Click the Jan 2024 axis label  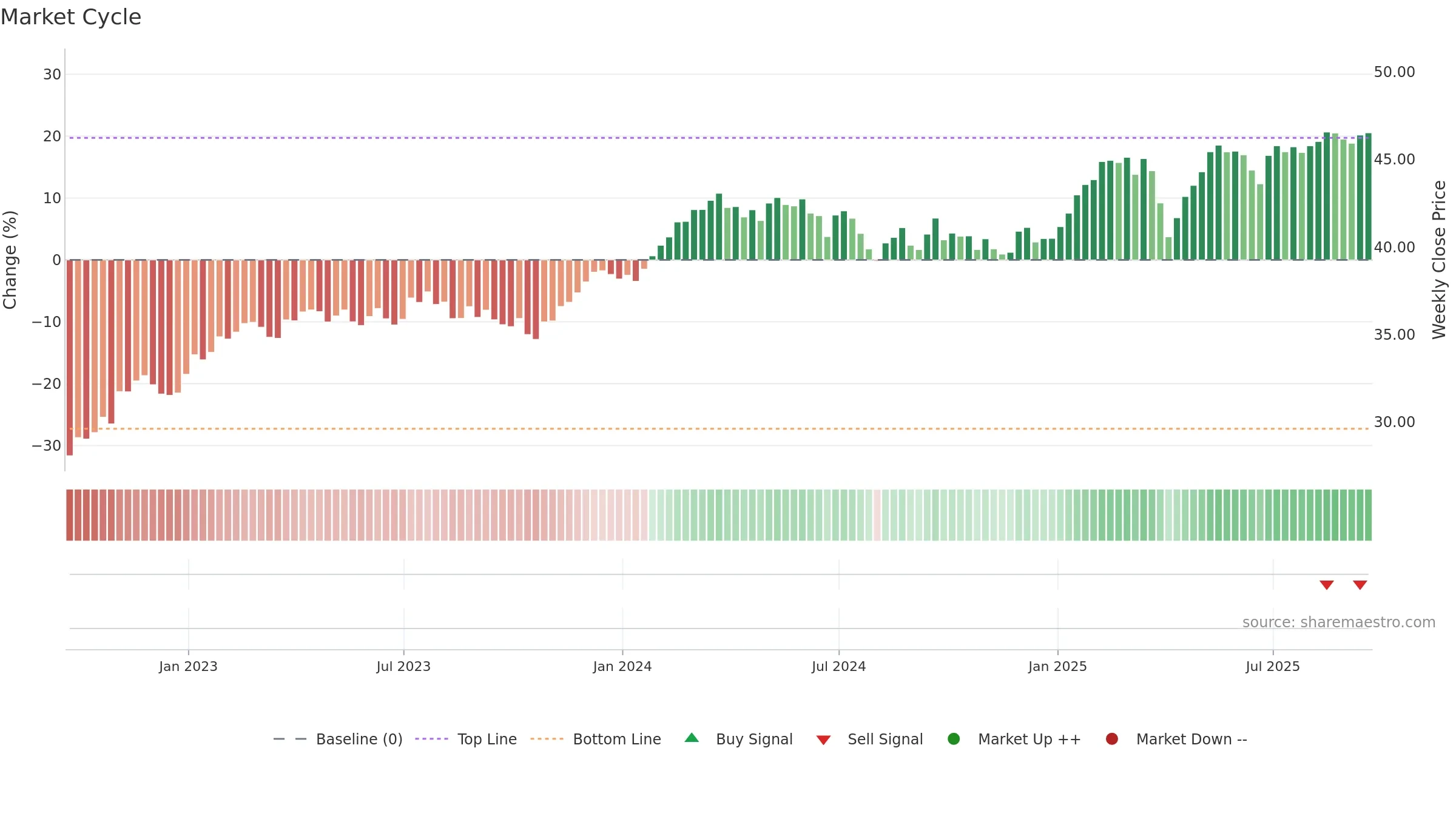click(622, 666)
